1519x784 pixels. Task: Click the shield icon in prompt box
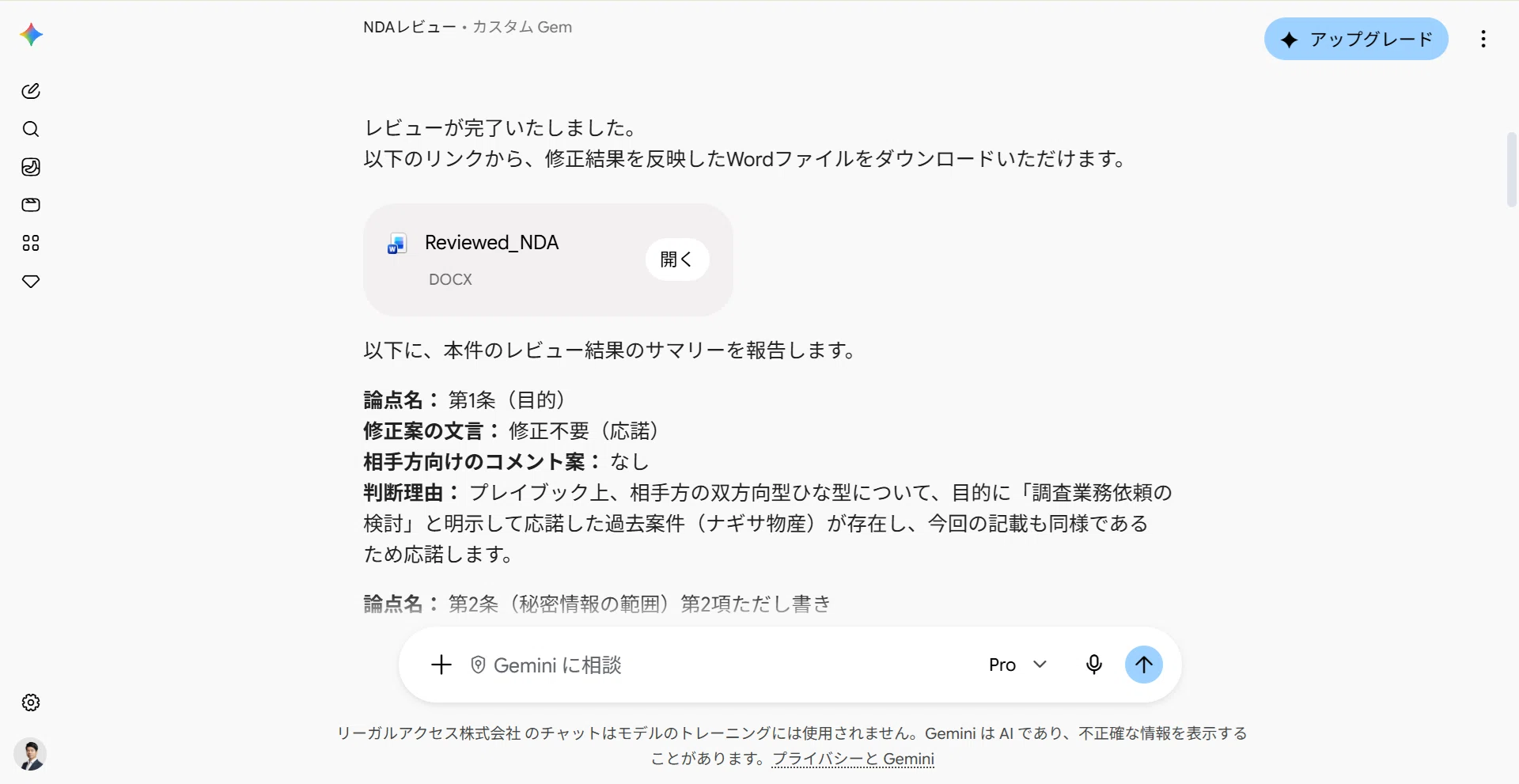point(478,665)
